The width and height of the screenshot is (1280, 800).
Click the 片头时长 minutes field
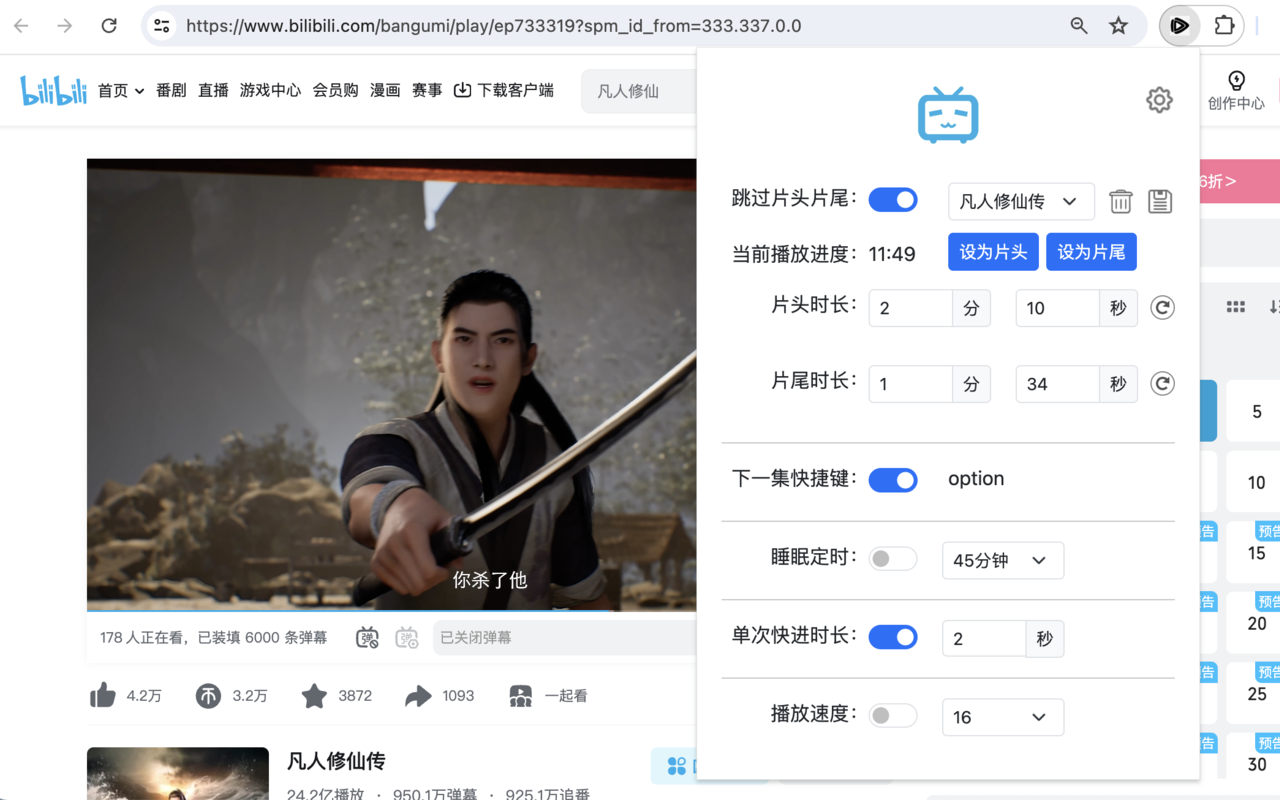pos(910,308)
